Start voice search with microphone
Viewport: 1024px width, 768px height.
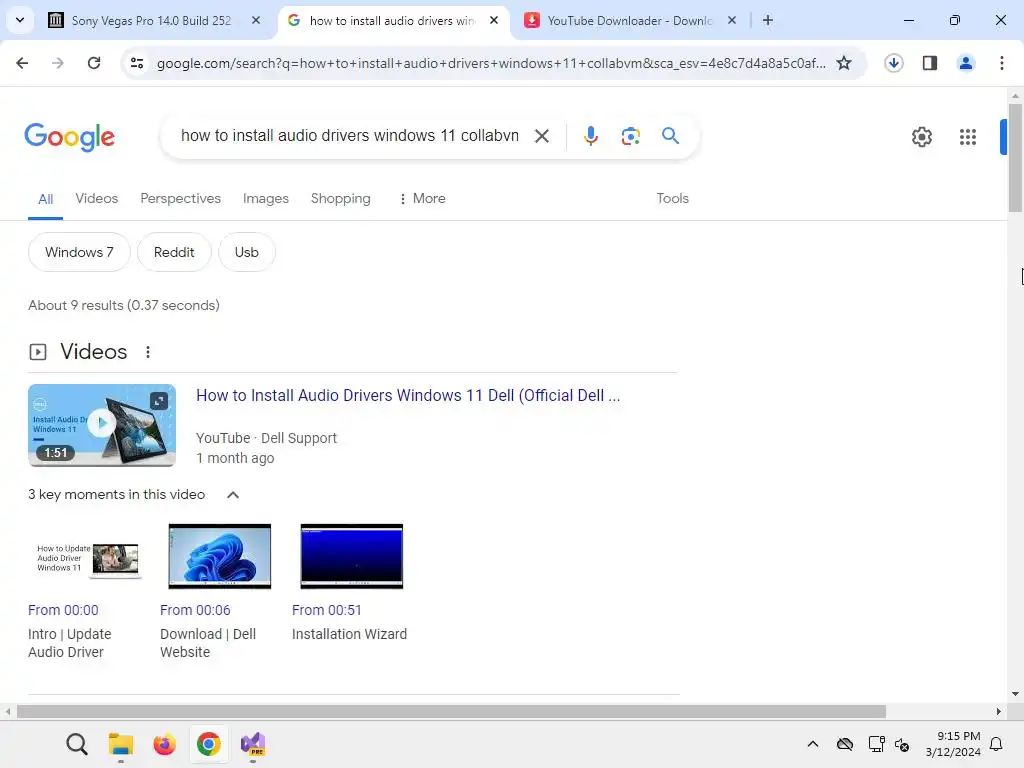click(x=590, y=136)
